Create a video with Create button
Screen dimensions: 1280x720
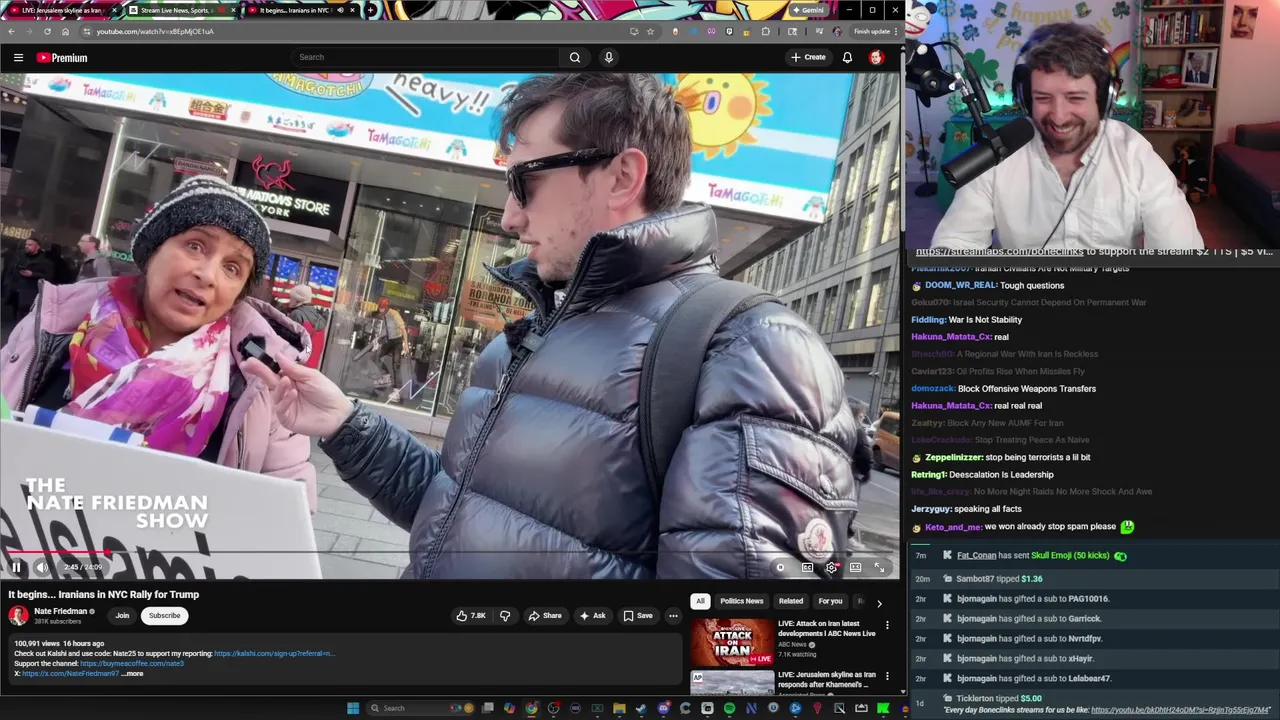click(808, 57)
